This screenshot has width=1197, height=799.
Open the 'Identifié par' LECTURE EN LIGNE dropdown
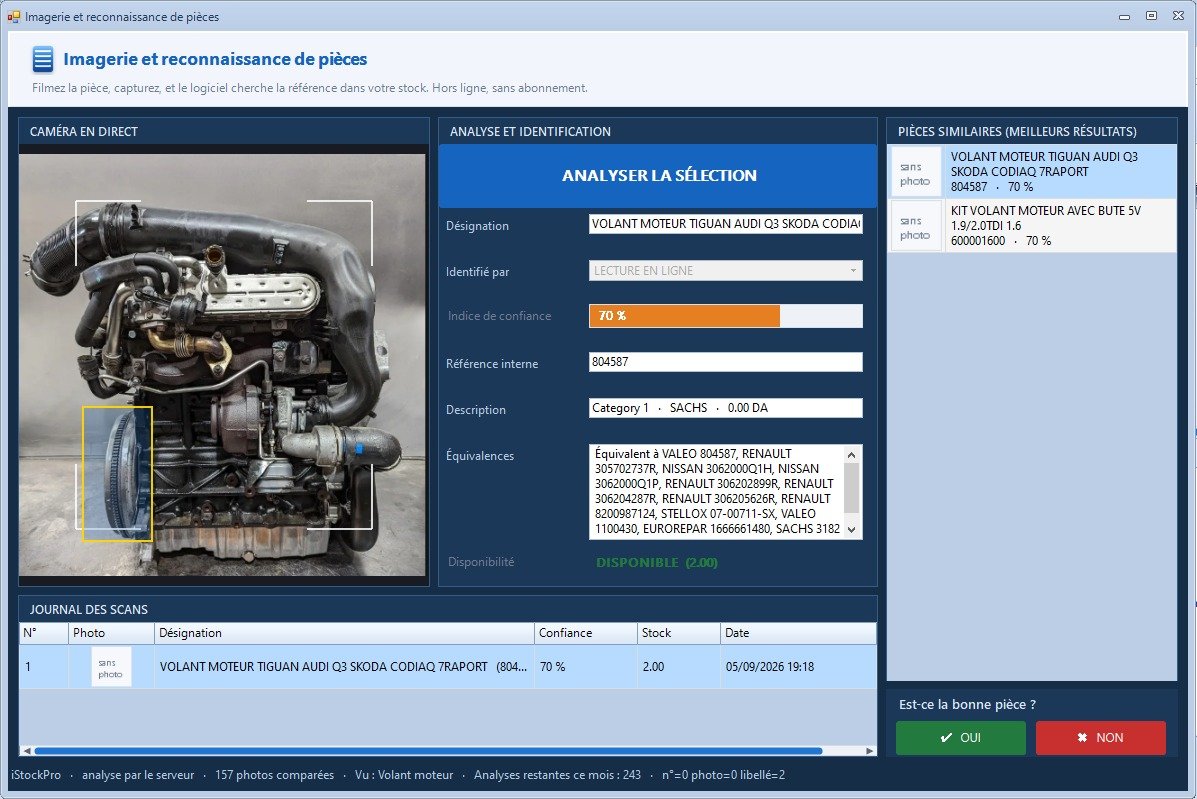(x=725, y=271)
